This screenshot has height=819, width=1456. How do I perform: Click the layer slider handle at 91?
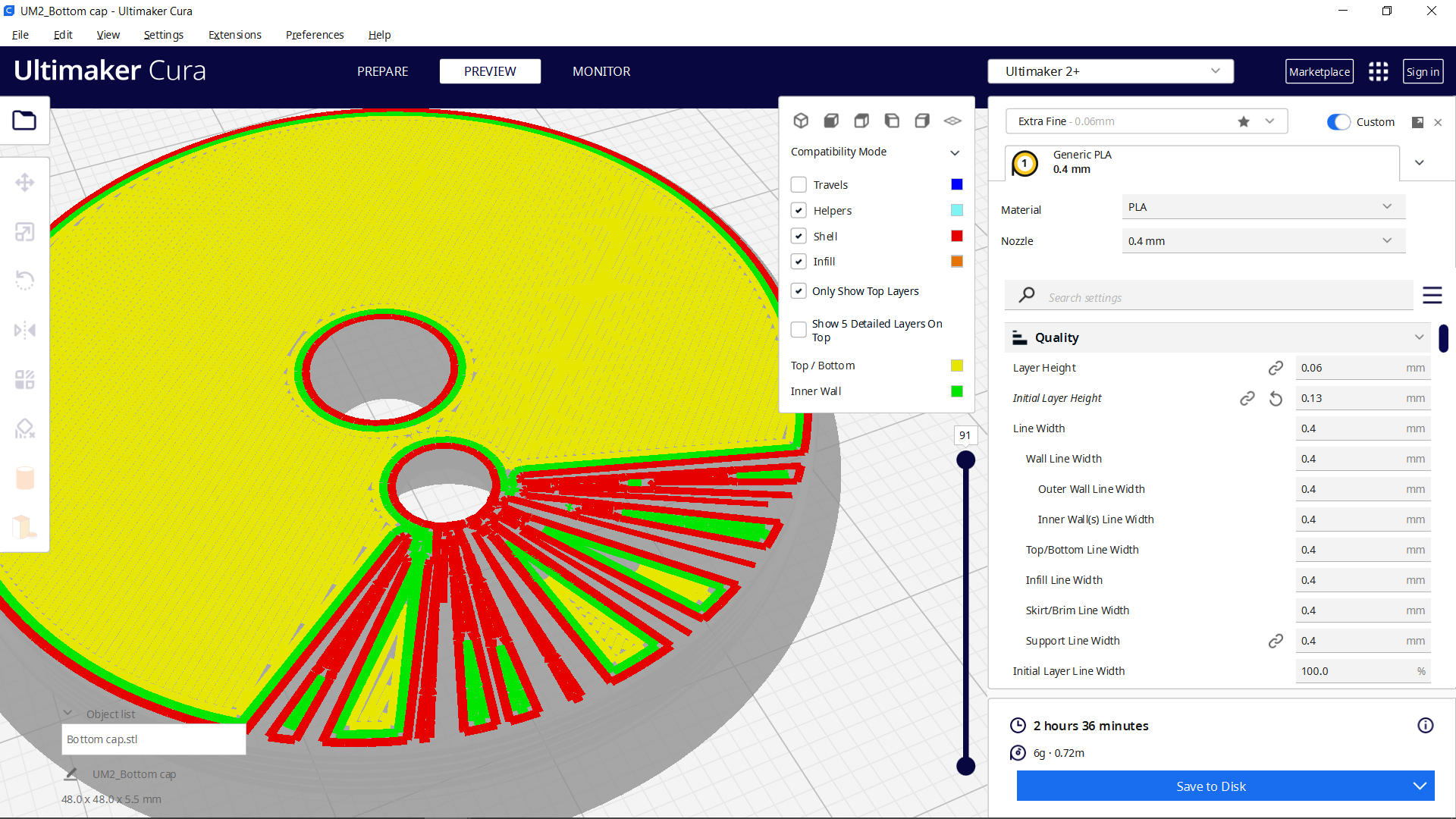tap(966, 459)
